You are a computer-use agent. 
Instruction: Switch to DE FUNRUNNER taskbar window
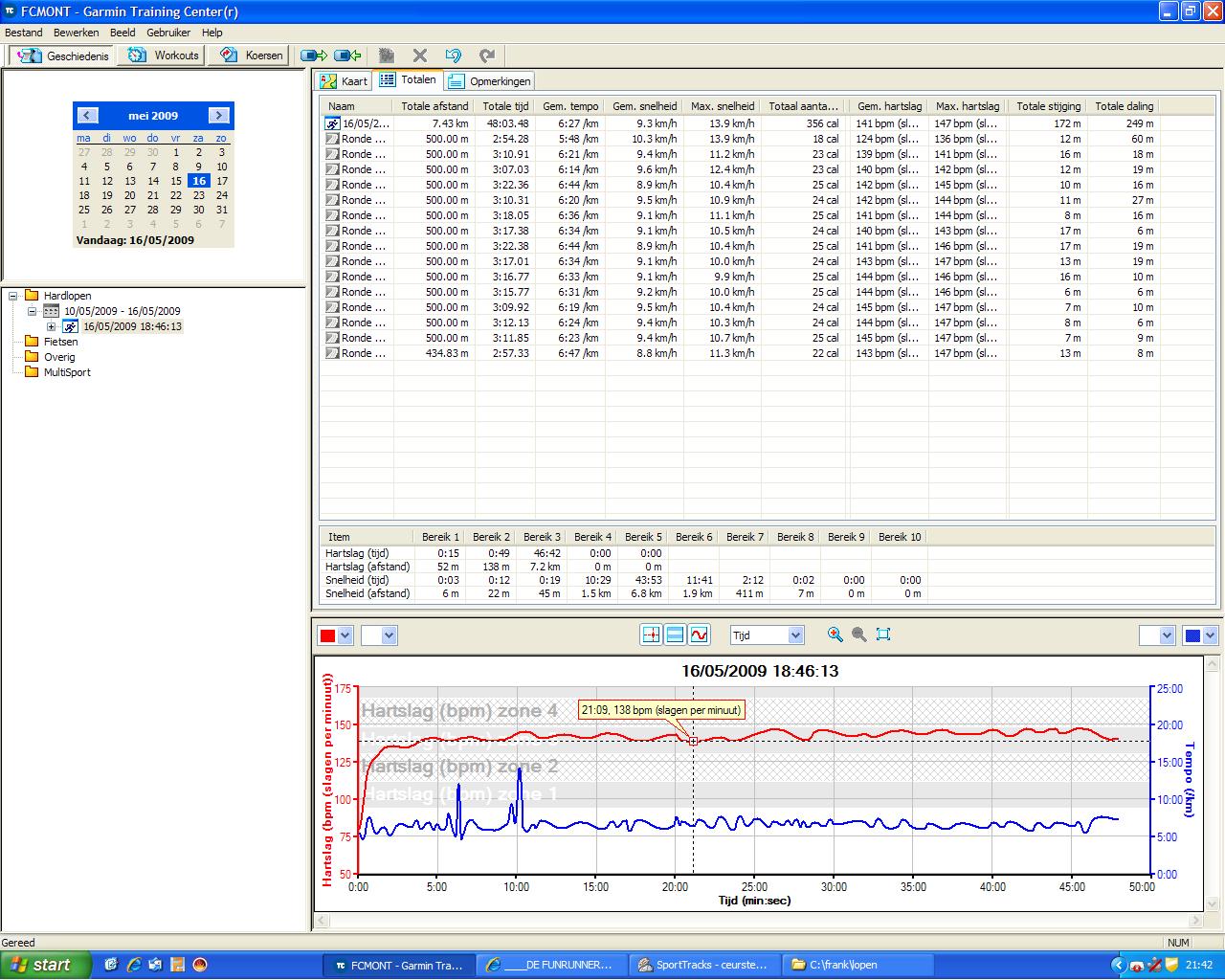(551, 966)
